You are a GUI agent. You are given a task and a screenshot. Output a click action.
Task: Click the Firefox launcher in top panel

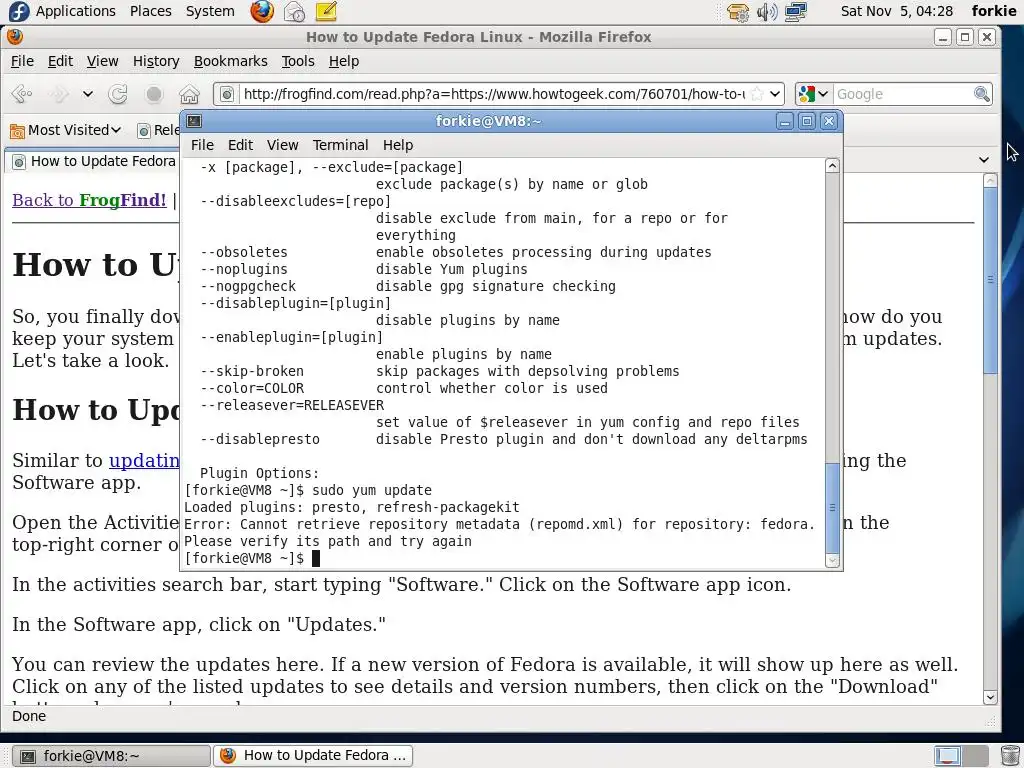pyautogui.click(x=262, y=11)
